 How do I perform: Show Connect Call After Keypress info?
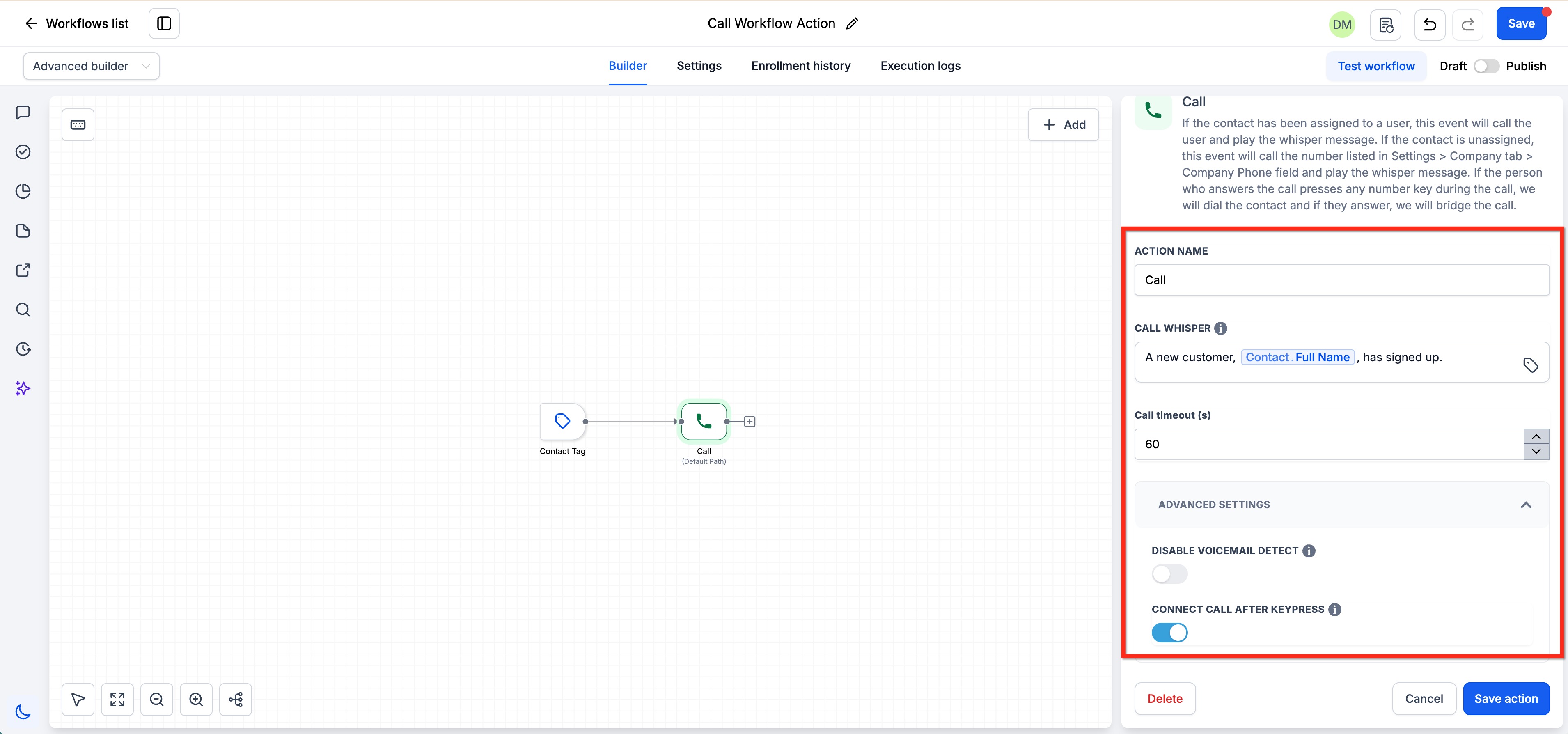(x=1334, y=609)
